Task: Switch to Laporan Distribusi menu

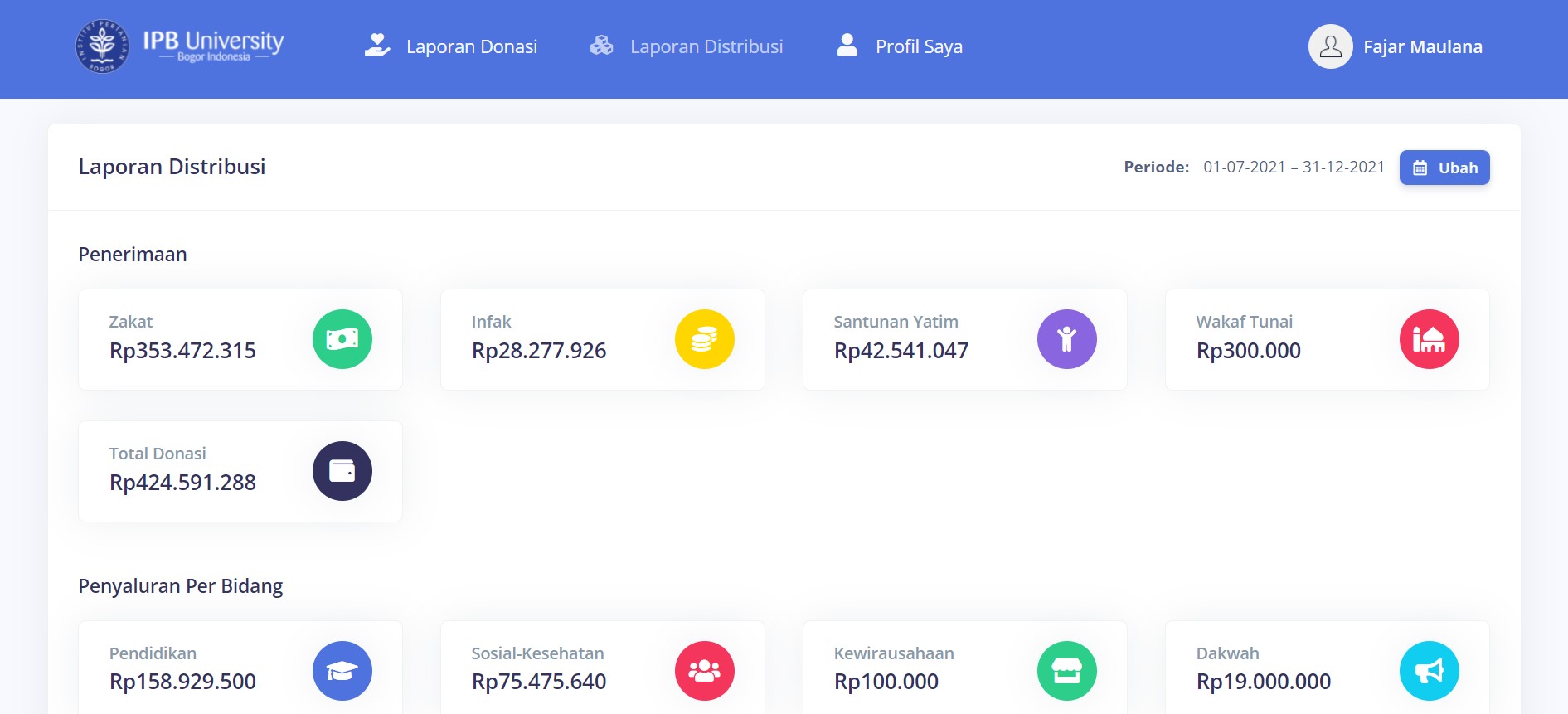Action: pos(687,46)
